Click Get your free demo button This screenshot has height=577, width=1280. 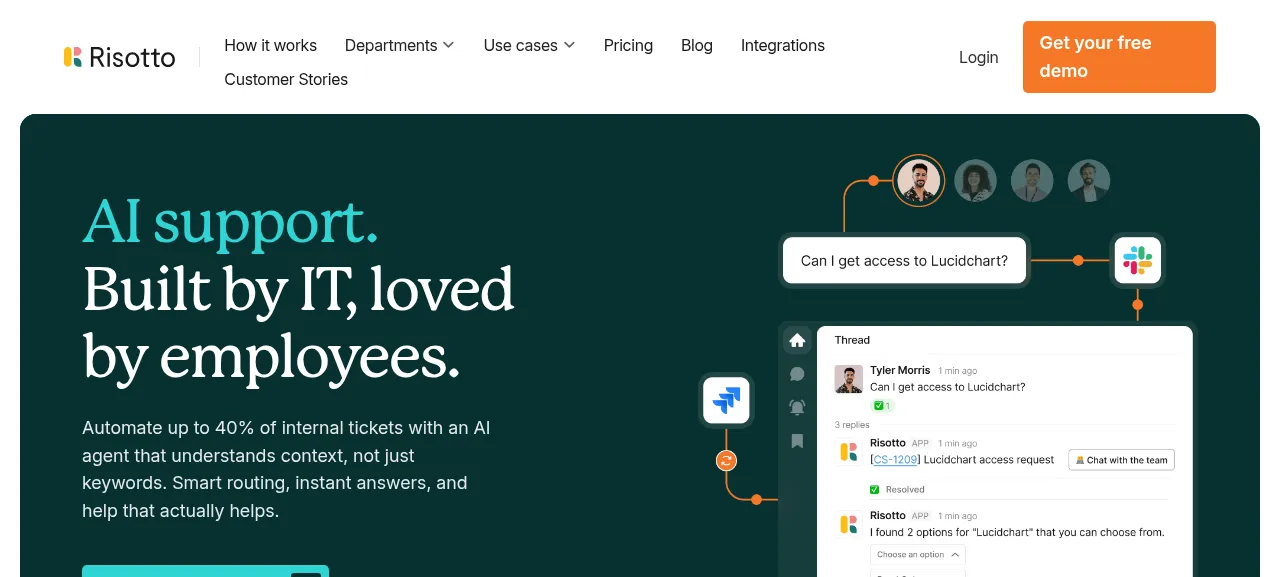pyautogui.click(x=1119, y=57)
